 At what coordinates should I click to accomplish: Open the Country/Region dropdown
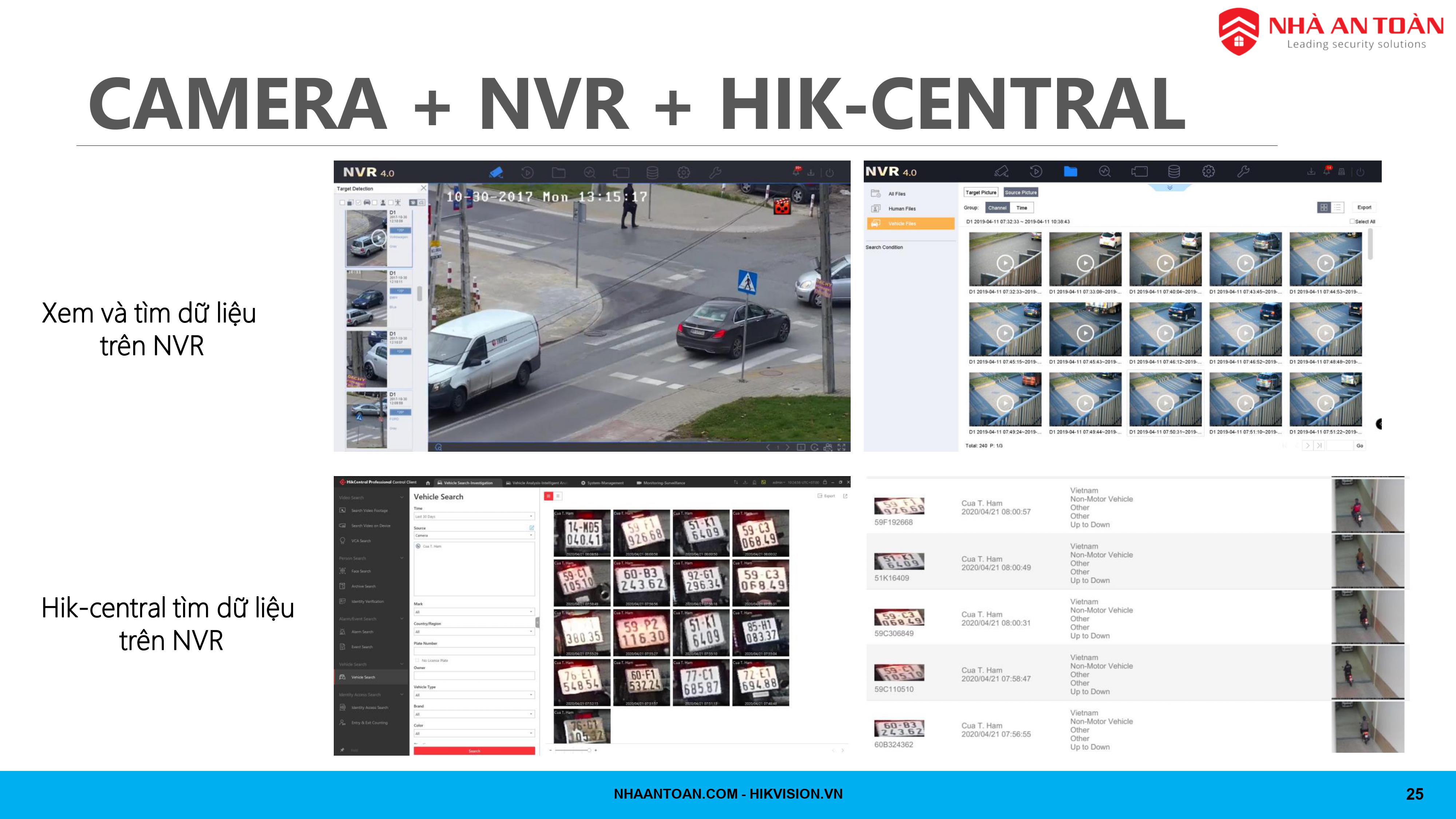click(x=474, y=632)
